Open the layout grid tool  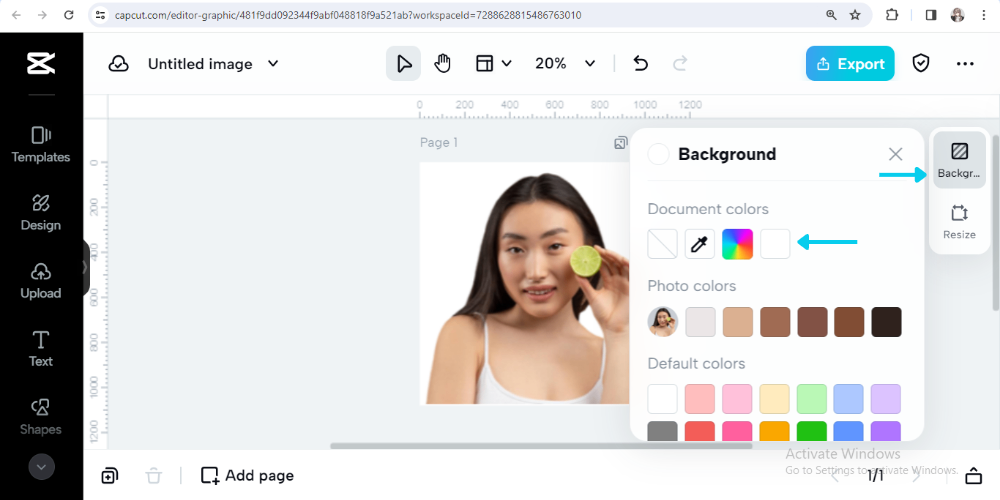(485, 63)
